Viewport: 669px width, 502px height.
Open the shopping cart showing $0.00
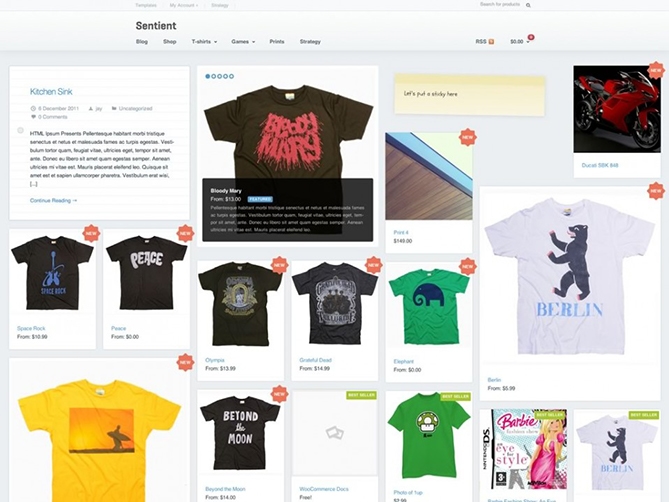(519, 42)
